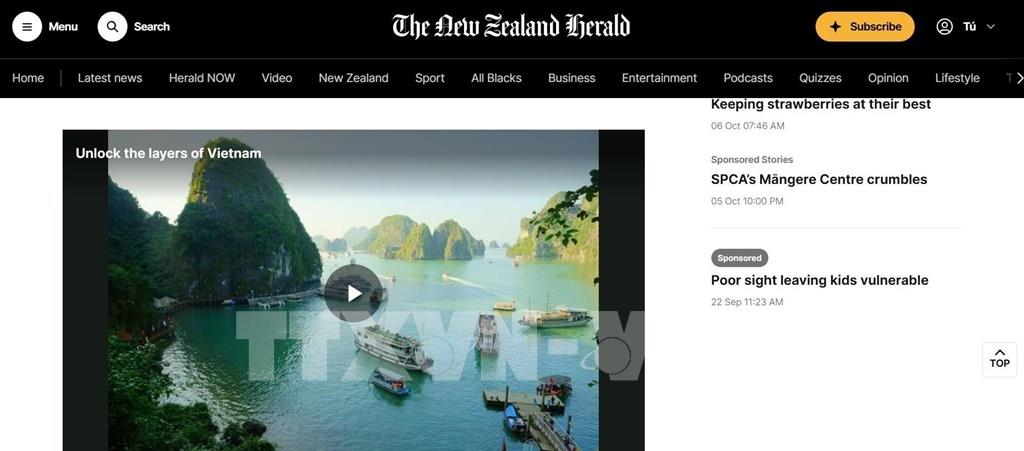Open the Quizzes menu item

(820, 78)
